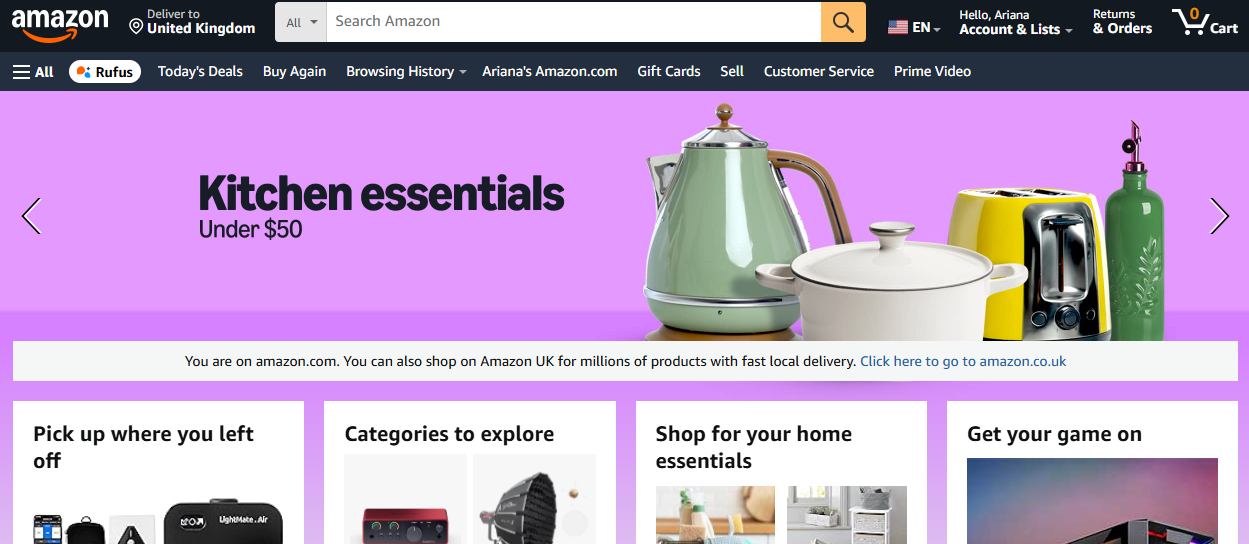Click here to go to amazon.co.uk

[x=963, y=361]
